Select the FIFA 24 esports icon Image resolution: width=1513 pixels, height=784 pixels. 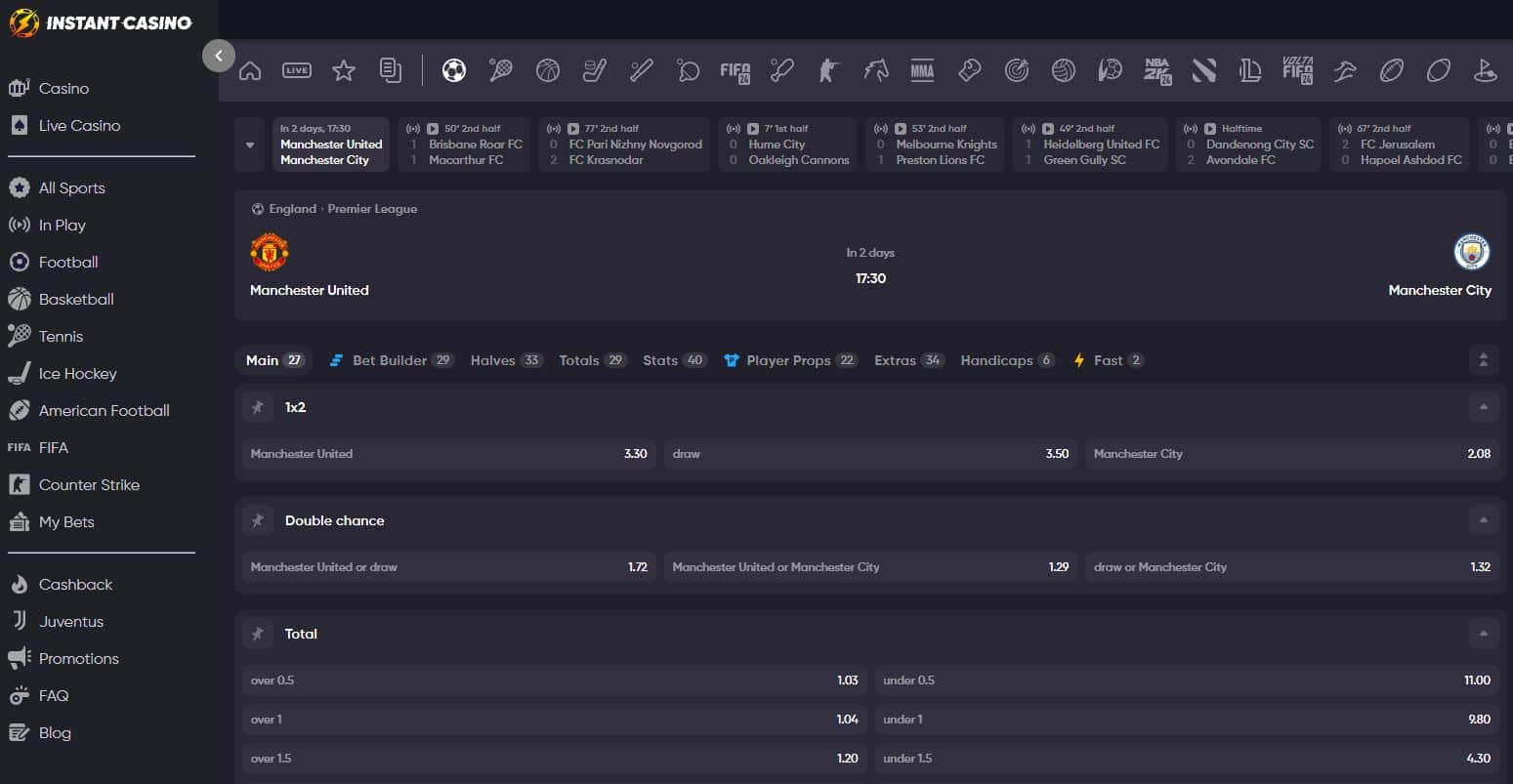(x=735, y=71)
